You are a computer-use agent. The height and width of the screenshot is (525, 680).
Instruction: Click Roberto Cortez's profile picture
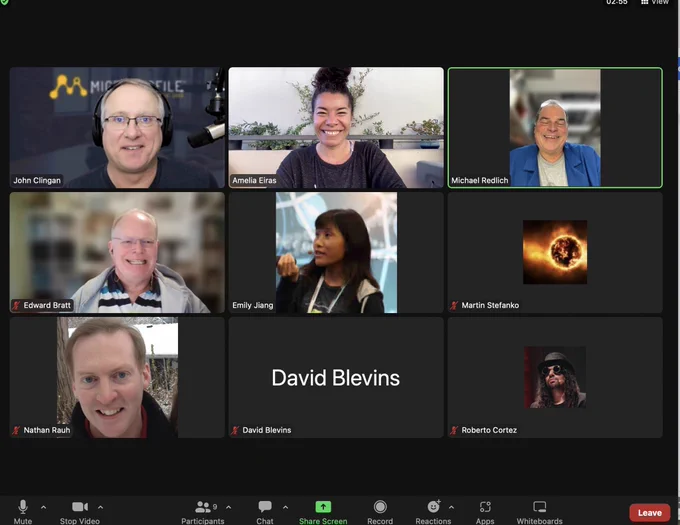[555, 377]
